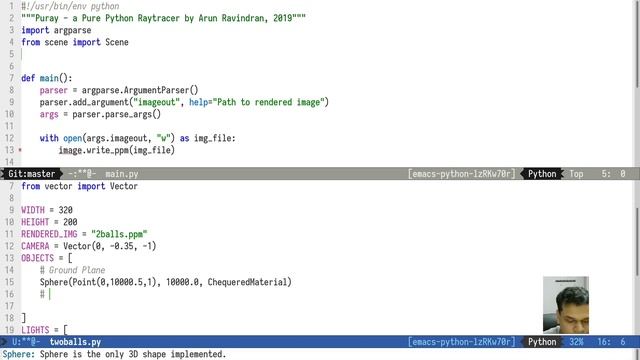Click the HEIGHT = 200 assignment
The width and height of the screenshot is (640, 360).
(49, 222)
